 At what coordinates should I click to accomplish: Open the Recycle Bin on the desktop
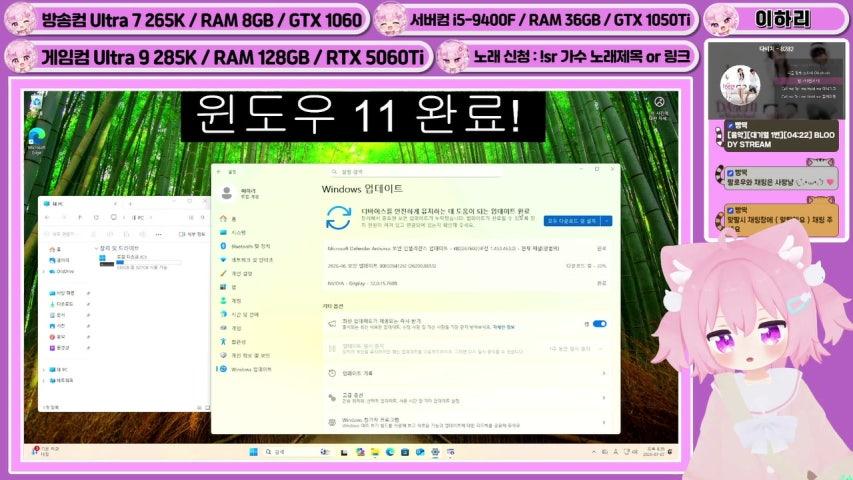click(36, 102)
